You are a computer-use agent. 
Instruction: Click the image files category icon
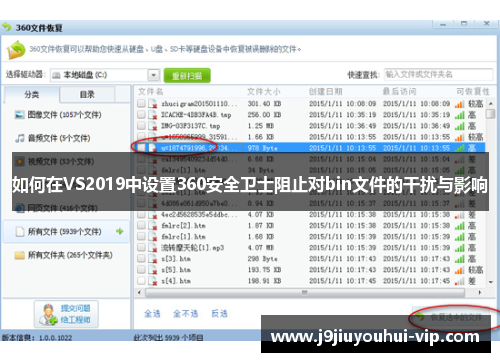(20, 115)
